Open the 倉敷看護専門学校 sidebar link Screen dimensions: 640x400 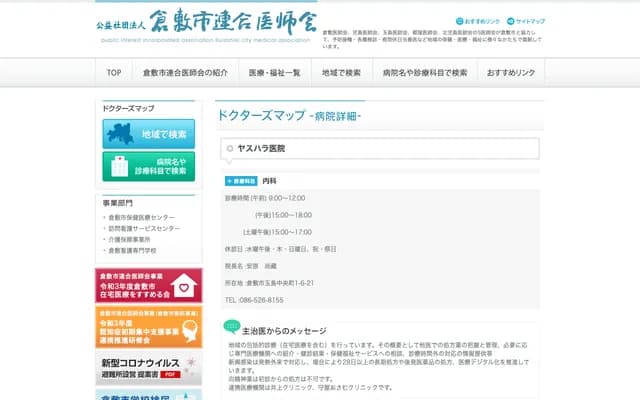tap(132, 250)
